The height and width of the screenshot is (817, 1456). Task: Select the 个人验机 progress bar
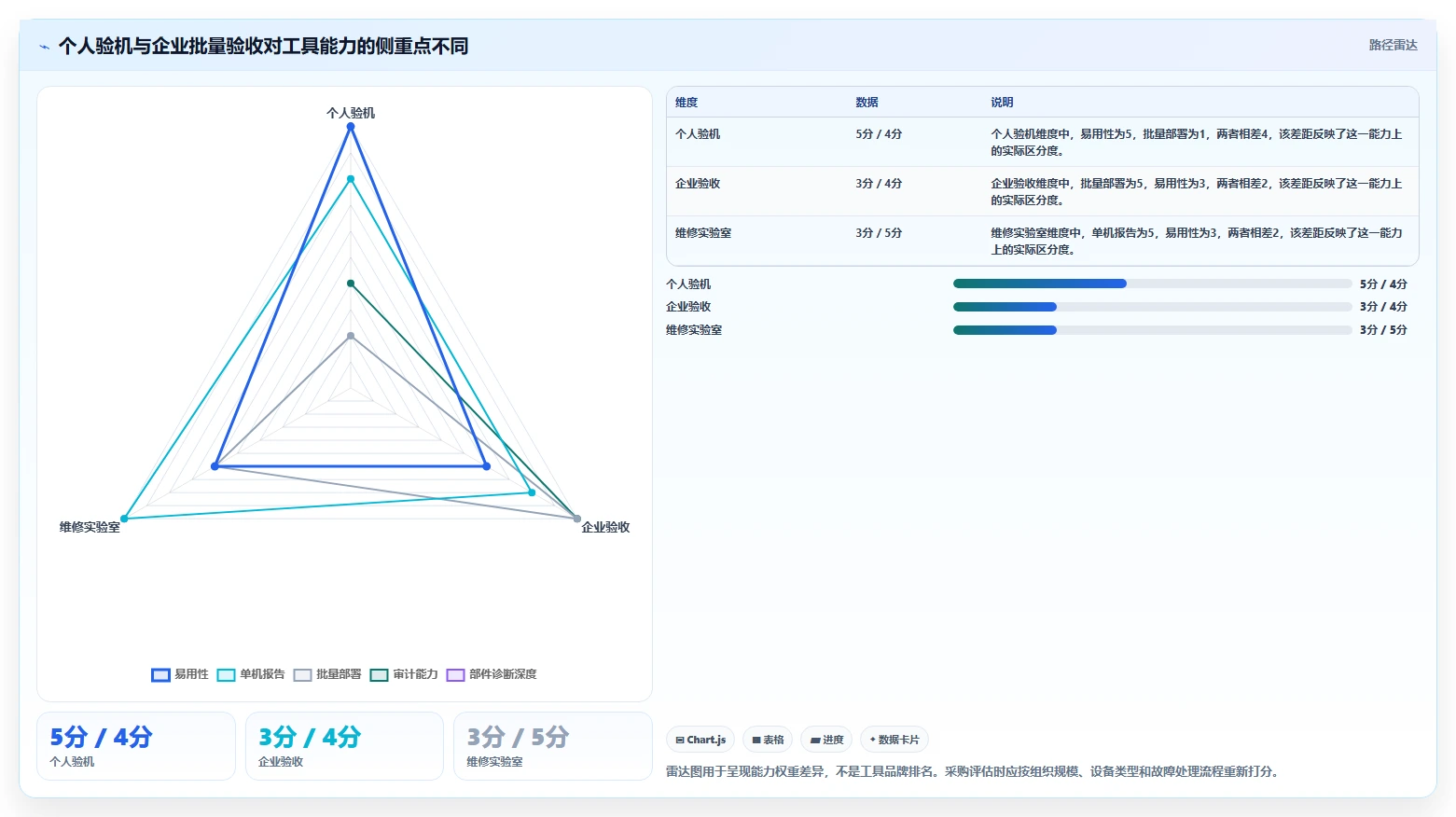[1152, 284]
